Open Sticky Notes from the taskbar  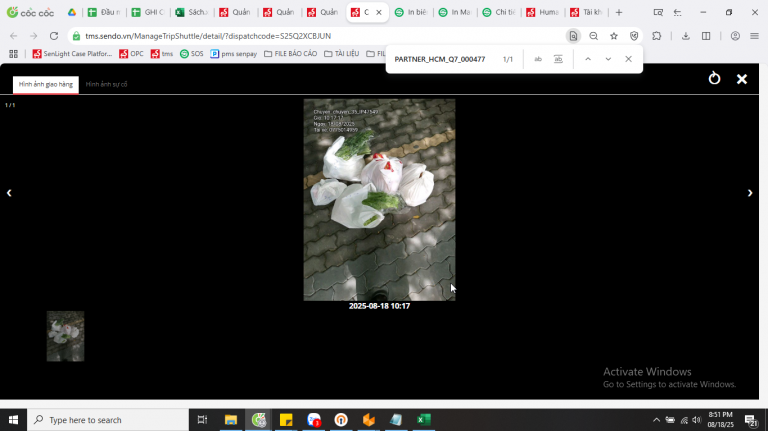(286, 420)
